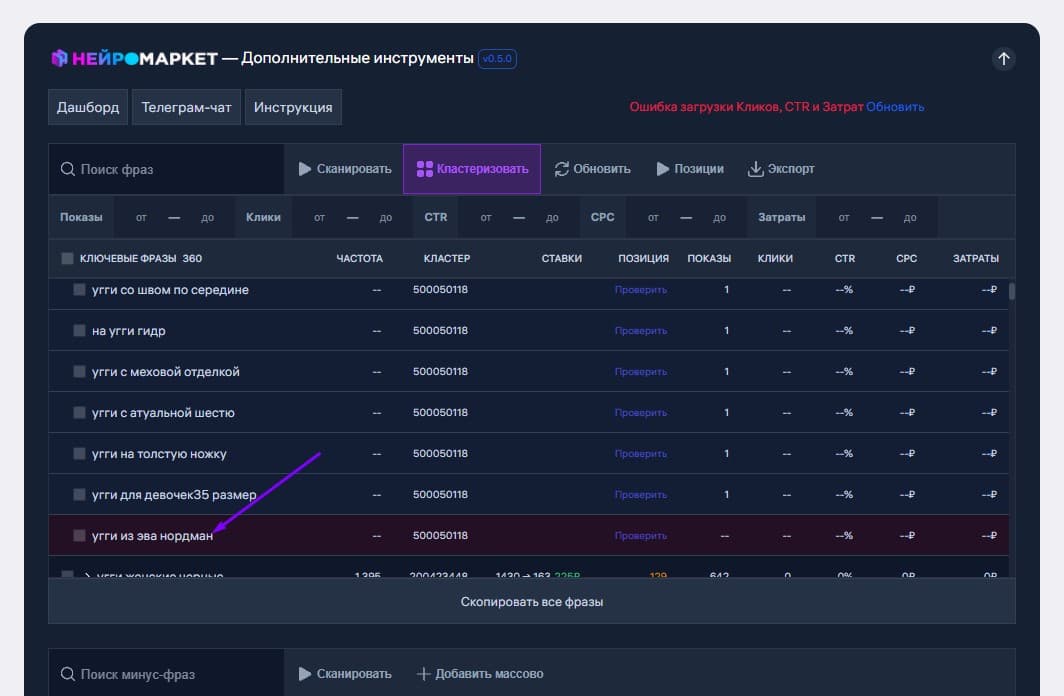Viewport: 1064px width, 696px height.
Task: Click the ЗАТРАТЫ column header
Action: 975,258
